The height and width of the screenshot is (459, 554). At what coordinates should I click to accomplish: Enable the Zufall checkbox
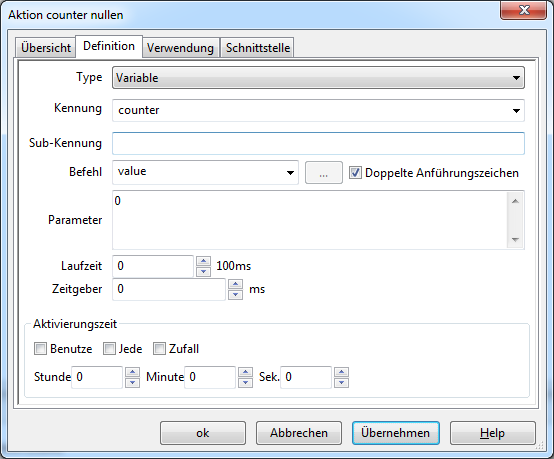(x=159, y=349)
